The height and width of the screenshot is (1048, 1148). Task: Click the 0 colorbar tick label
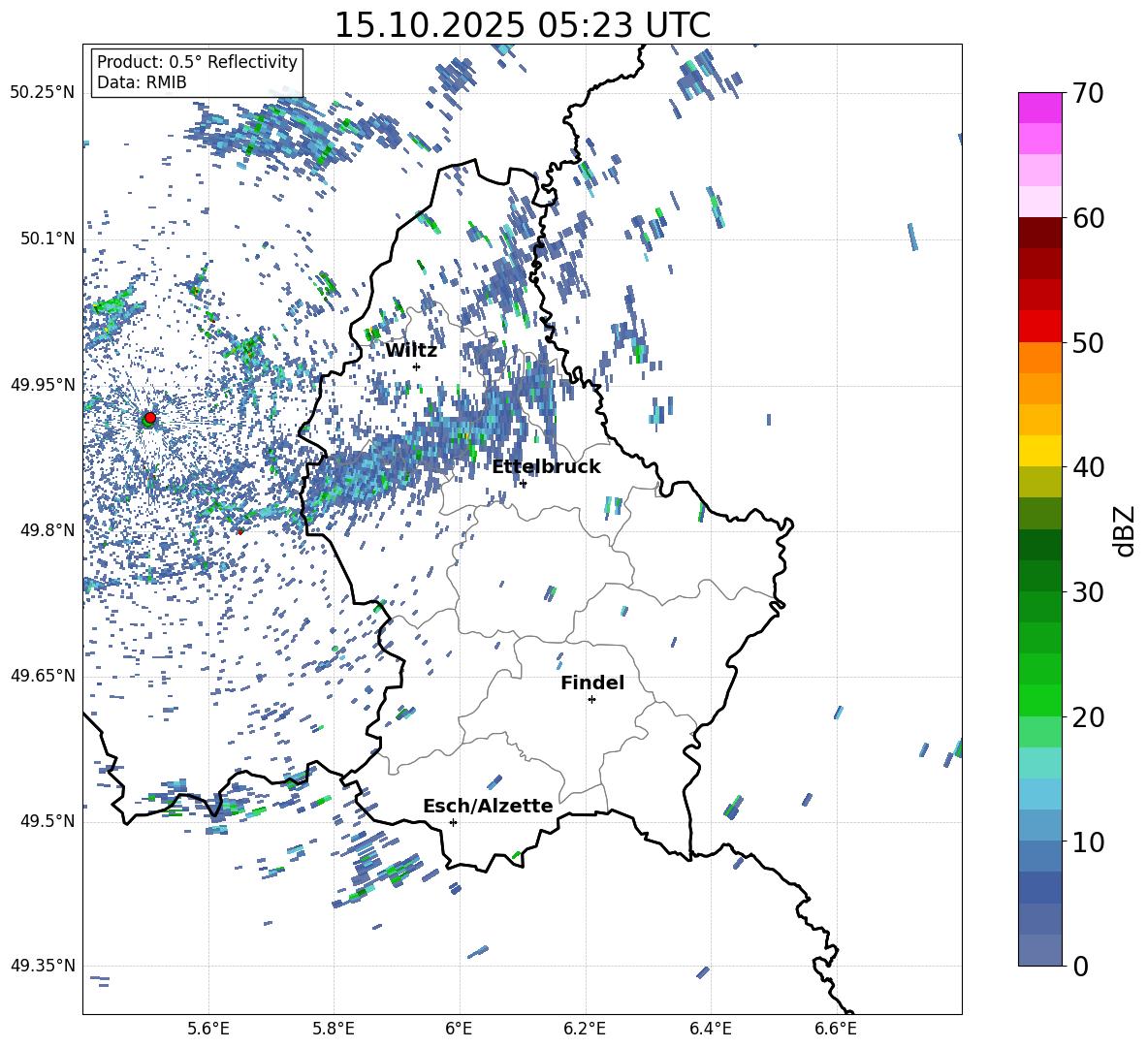click(1080, 966)
